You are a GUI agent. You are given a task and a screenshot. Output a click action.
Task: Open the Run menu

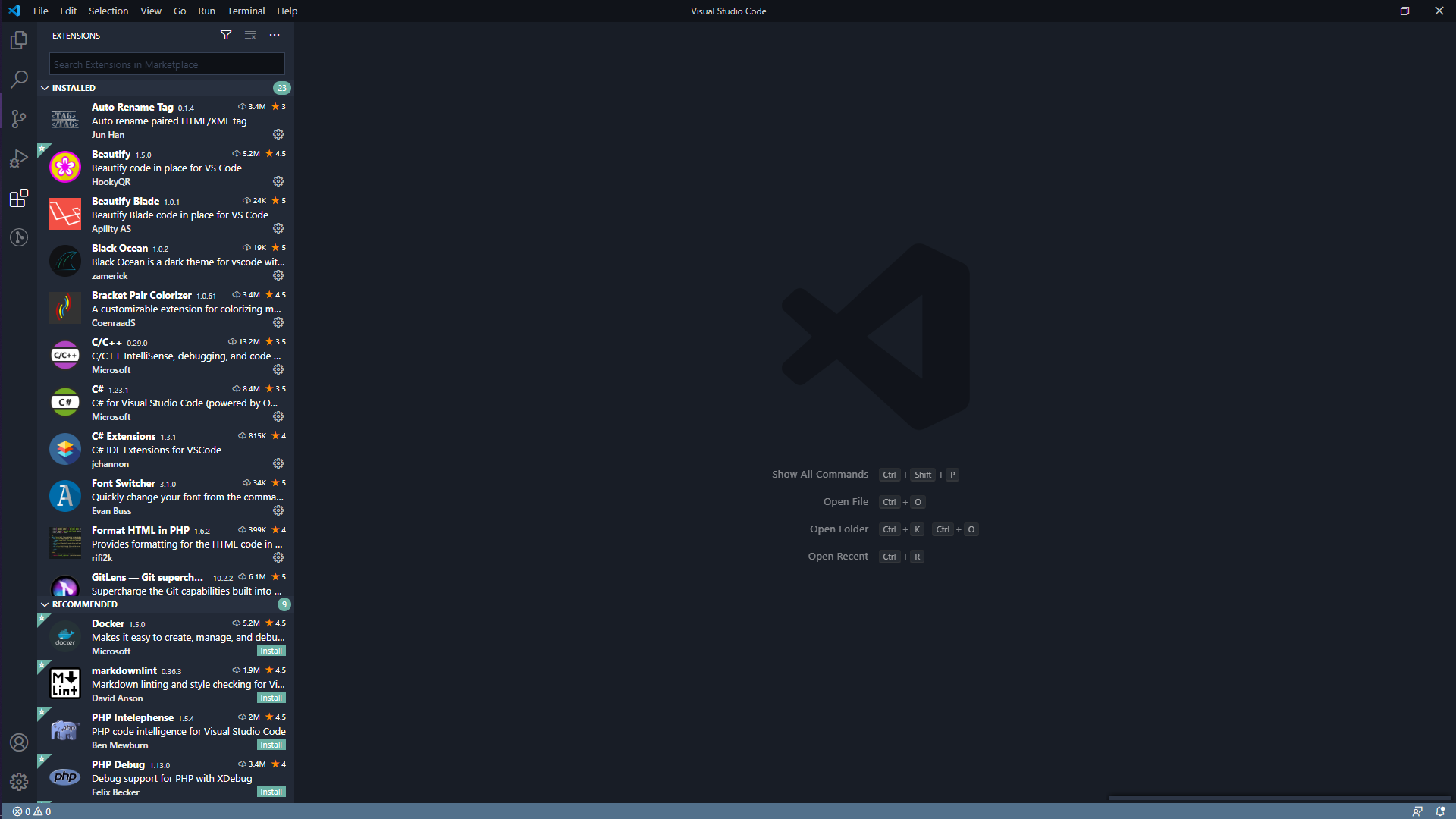click(206, 11)
